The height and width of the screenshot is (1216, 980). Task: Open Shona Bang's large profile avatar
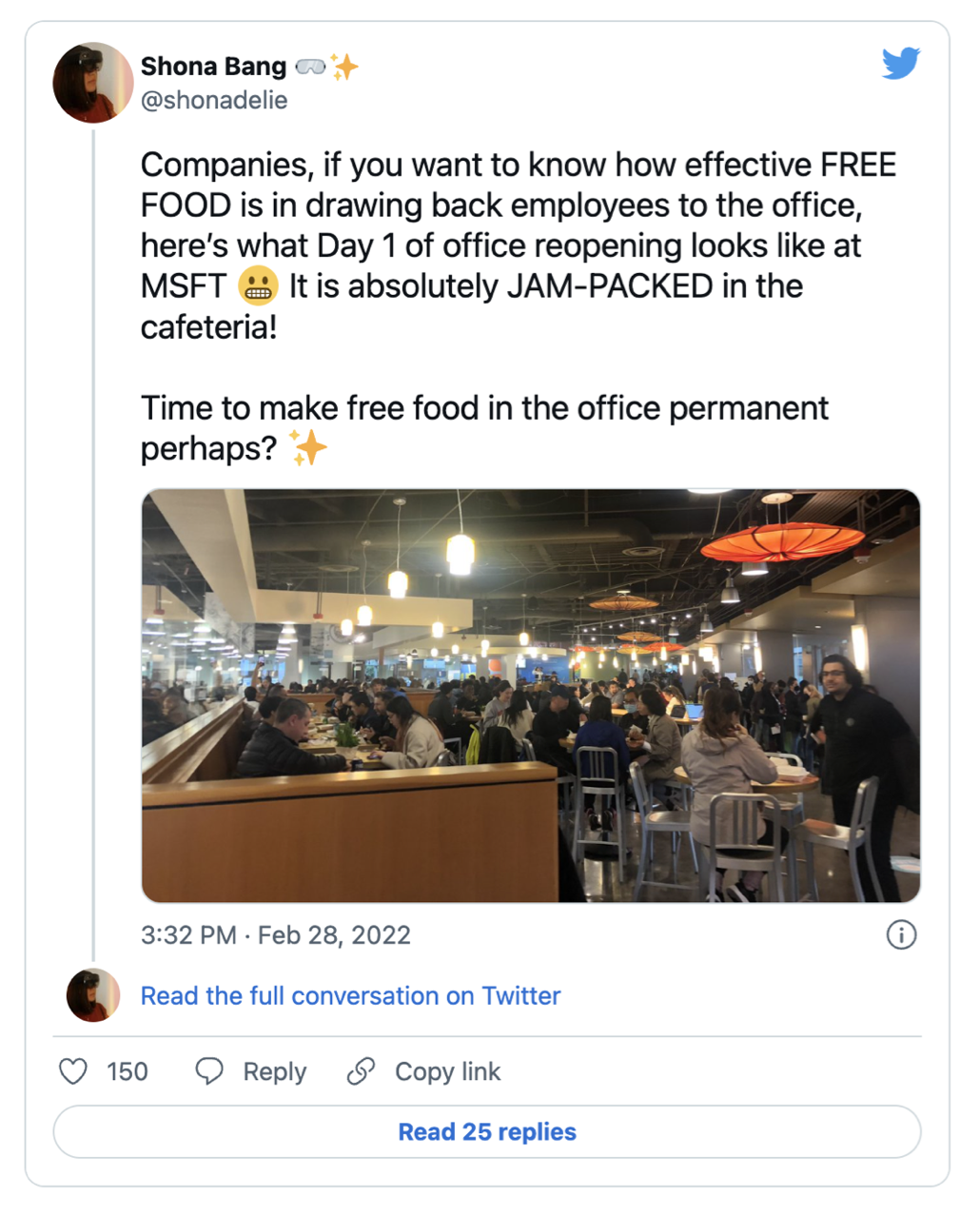[92, 83]
